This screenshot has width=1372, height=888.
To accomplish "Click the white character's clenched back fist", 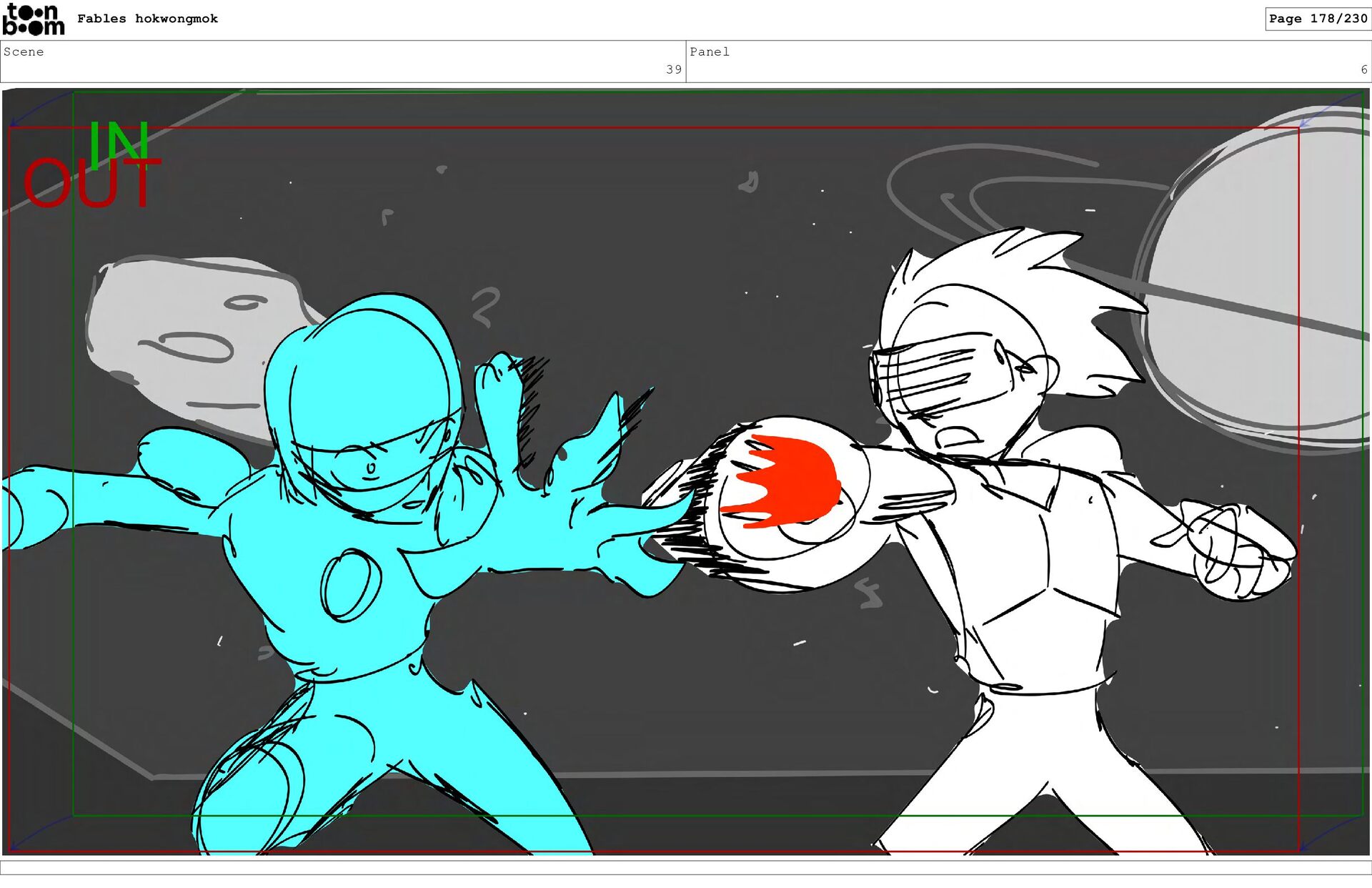I will tap(1240, 552).
